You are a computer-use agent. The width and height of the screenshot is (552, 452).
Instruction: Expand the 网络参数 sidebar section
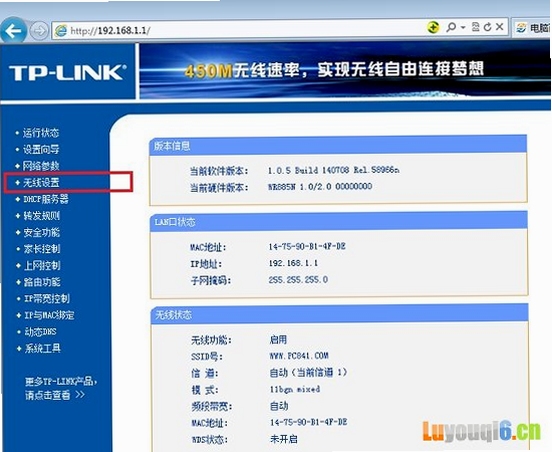(x=41, y=166)
